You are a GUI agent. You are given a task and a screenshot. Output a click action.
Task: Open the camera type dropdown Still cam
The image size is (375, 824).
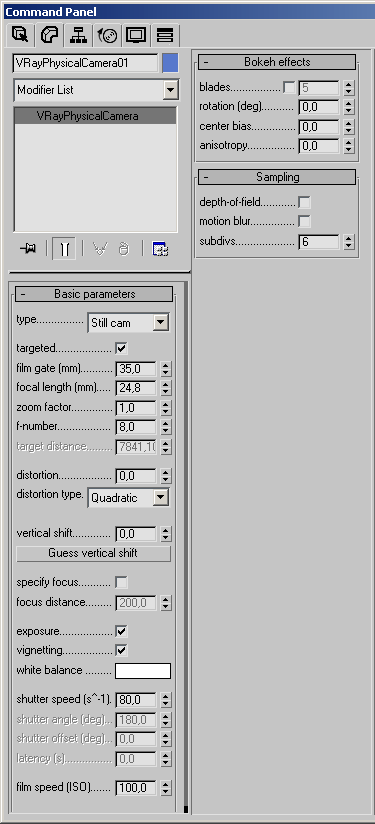(x=128, y=323)
